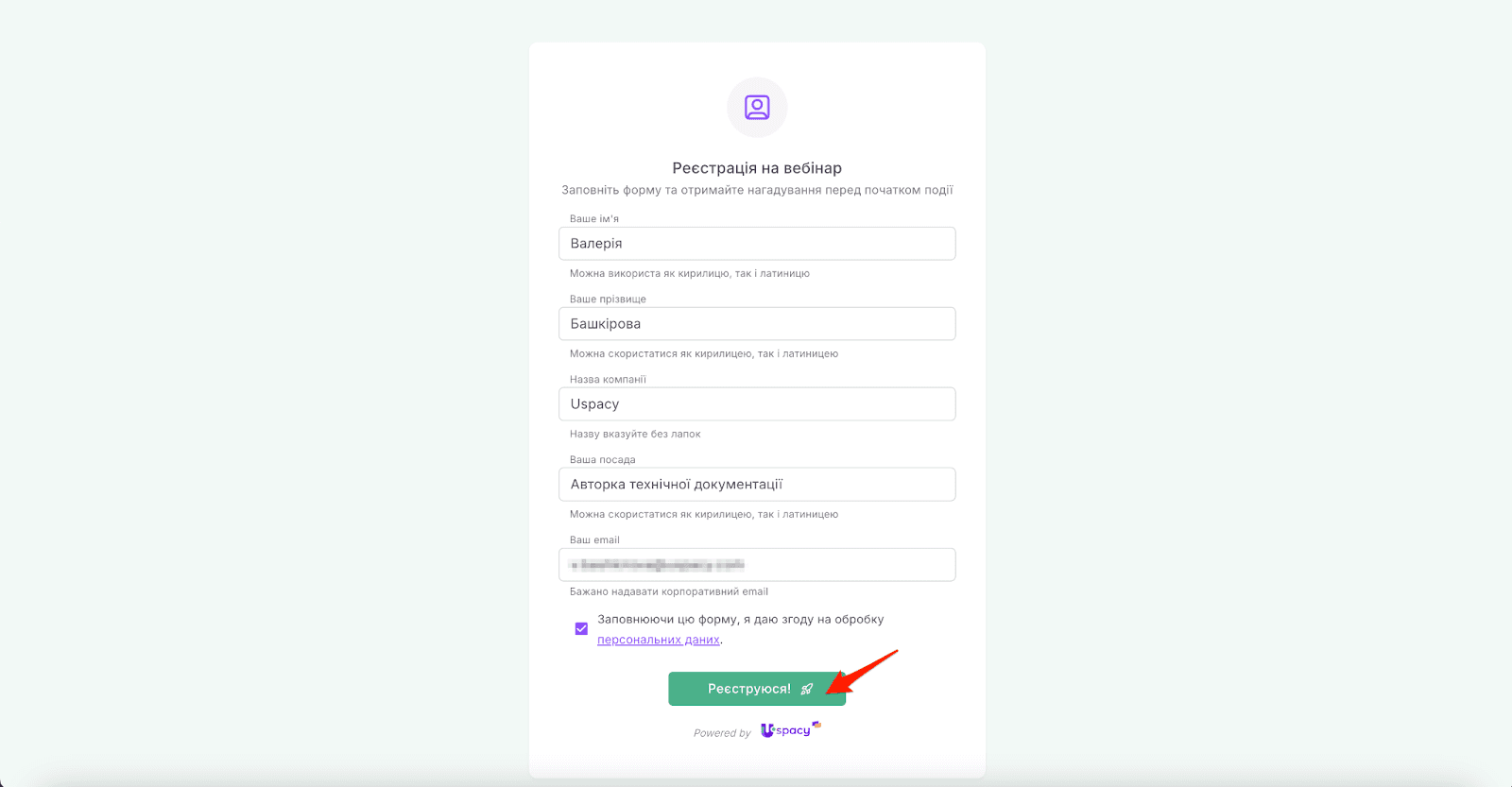Select the company name field with "Uspacy"
Image resolution: width=1512 pixels, height=787 pixels.
pyautogui.click(x=757, y=404)
